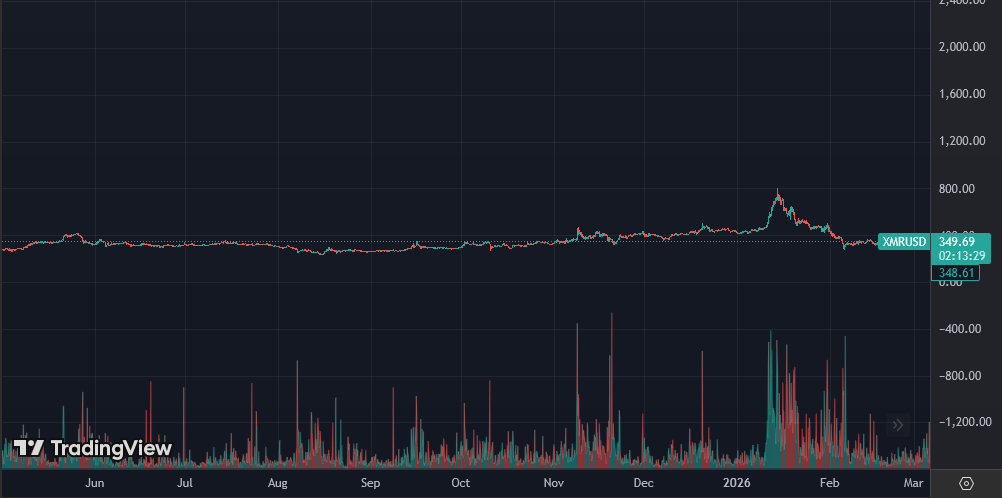Click the −400.00 price axis label
This screenshot has height=498, width=1002.
click(x=962, y=329)
